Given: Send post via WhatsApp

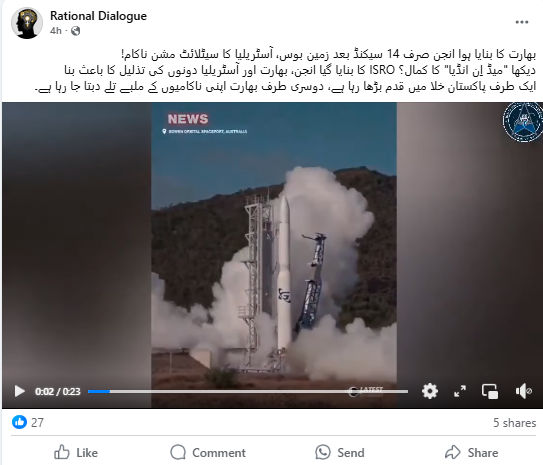Looking at the screenshot, I should [x=340, y=453].
